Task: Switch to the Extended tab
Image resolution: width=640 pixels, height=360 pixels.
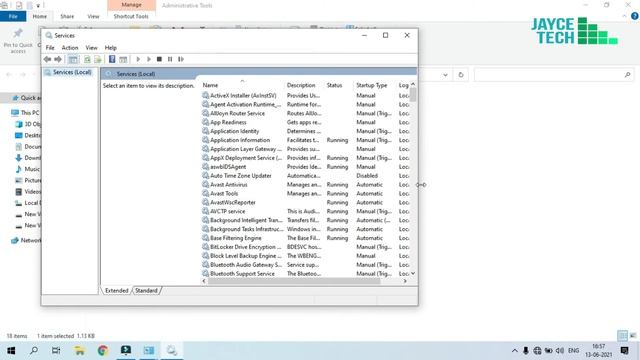Action: (x=117, y=291)
